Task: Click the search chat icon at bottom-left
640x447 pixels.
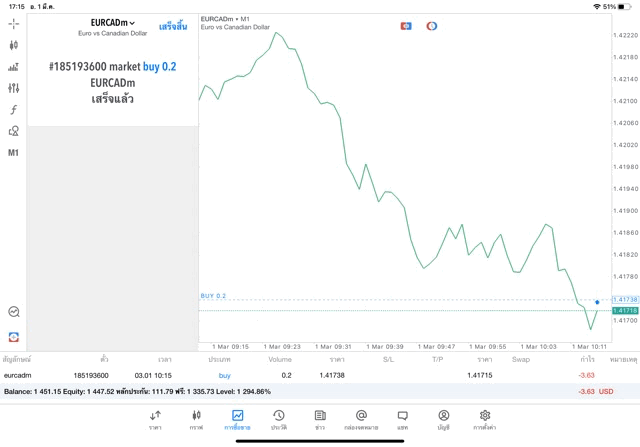Action: tap(13, 312)
